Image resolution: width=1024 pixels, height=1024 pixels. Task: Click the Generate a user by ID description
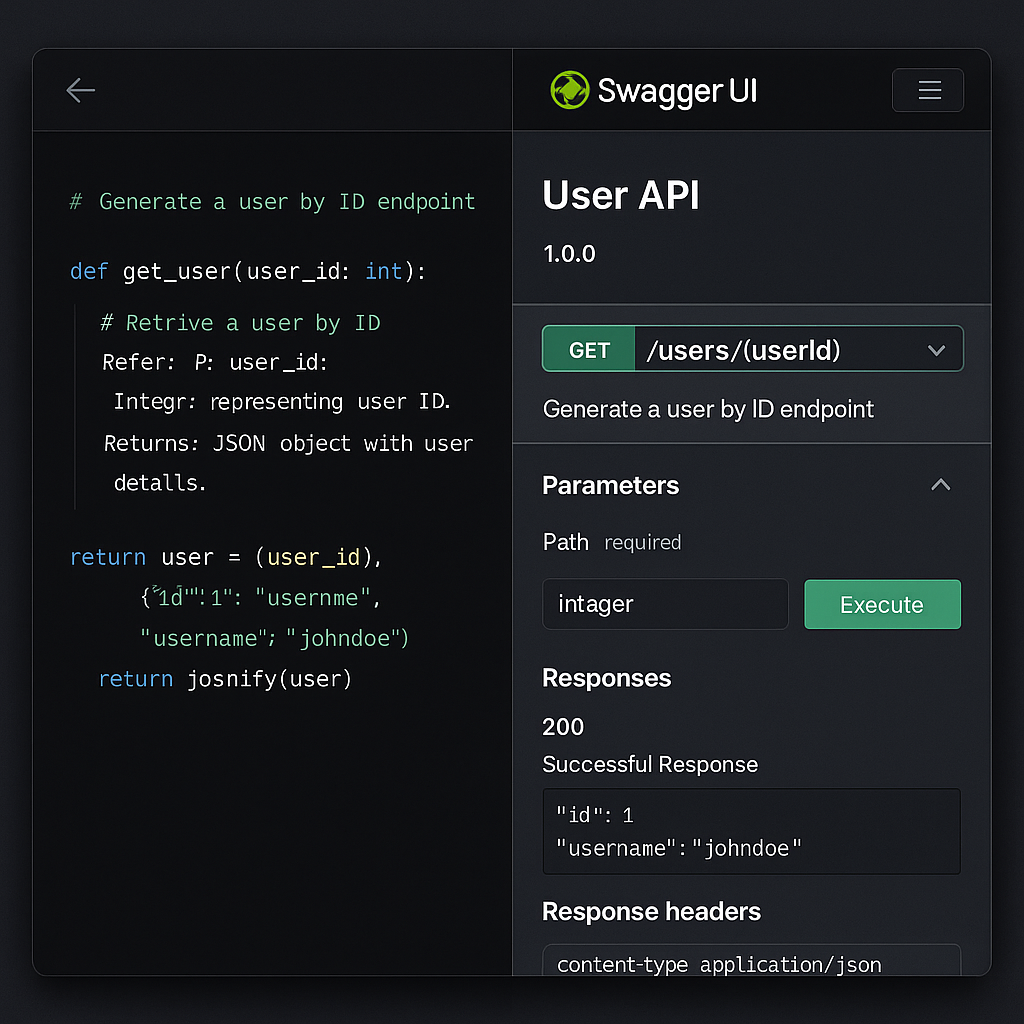[708, 409]
